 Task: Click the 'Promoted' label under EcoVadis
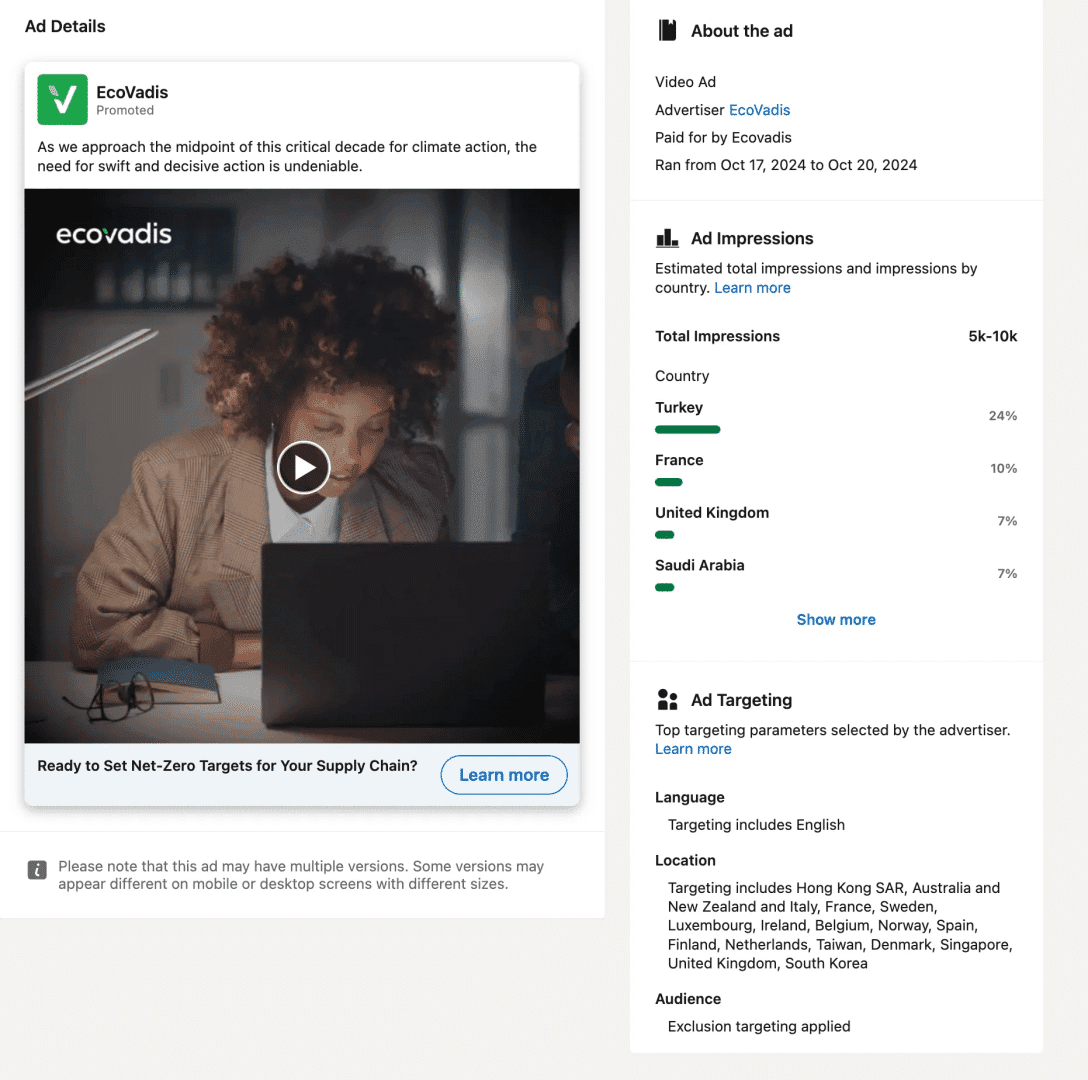(125, 110)
